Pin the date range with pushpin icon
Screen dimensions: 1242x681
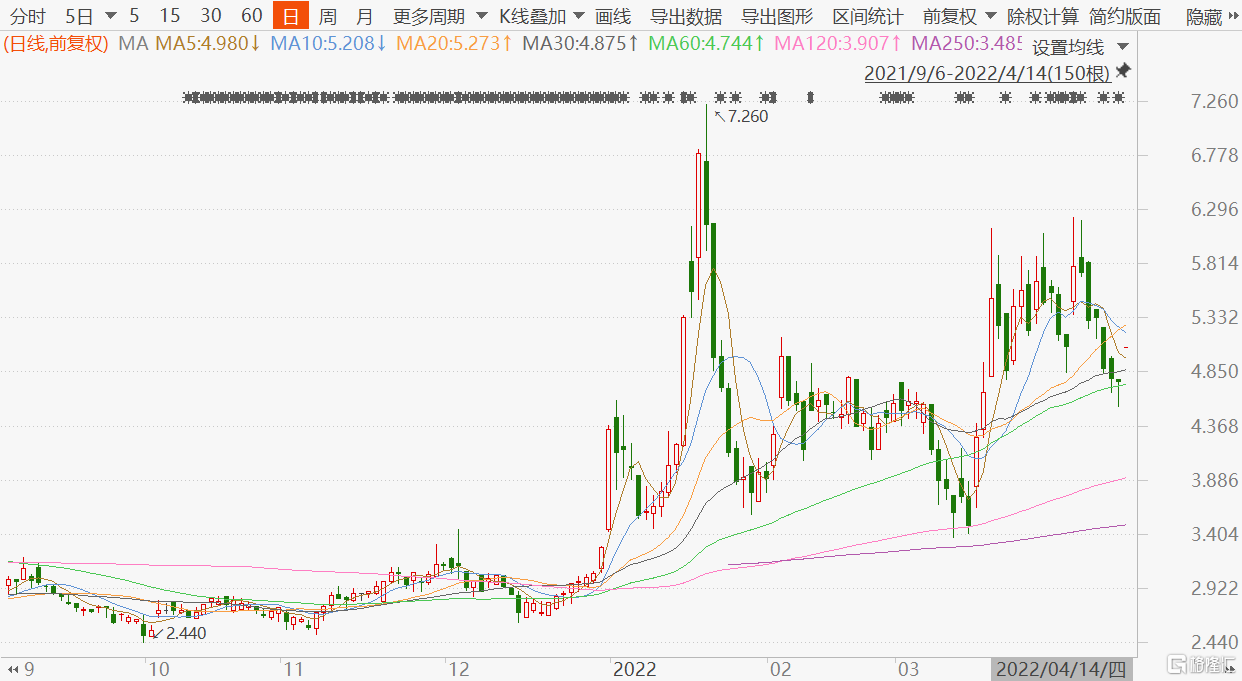(x=1123, y=71)
